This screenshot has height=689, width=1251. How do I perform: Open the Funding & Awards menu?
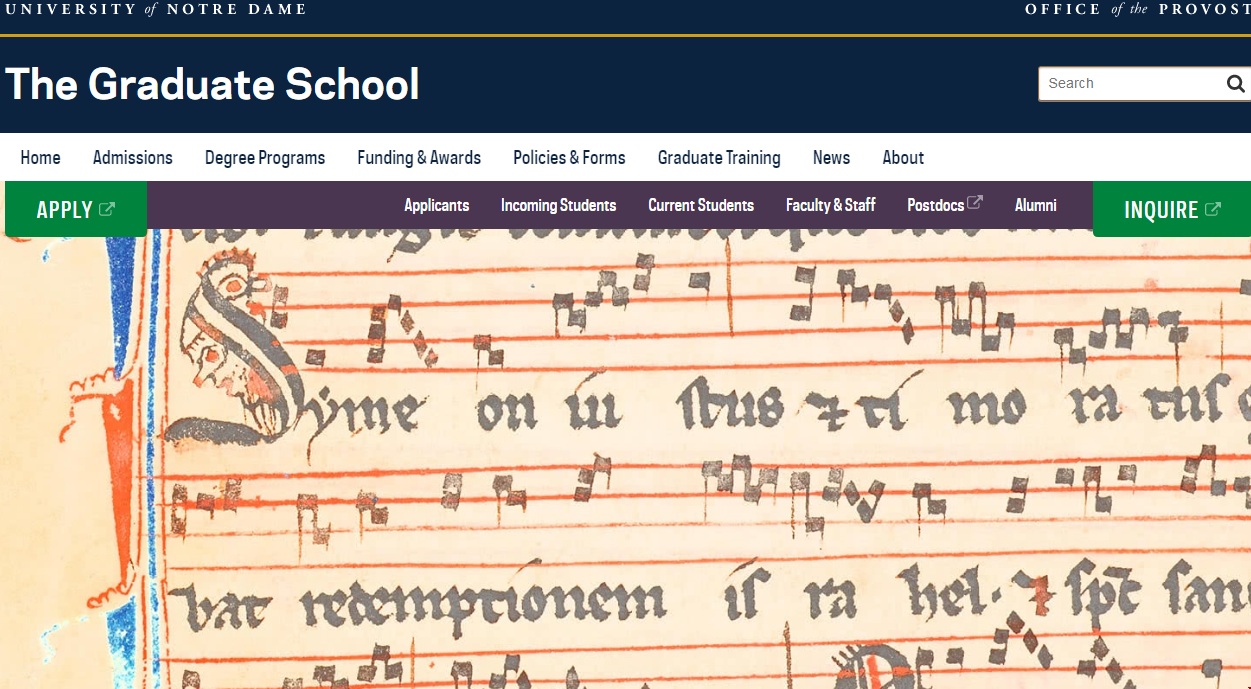(x=419, y=158)
